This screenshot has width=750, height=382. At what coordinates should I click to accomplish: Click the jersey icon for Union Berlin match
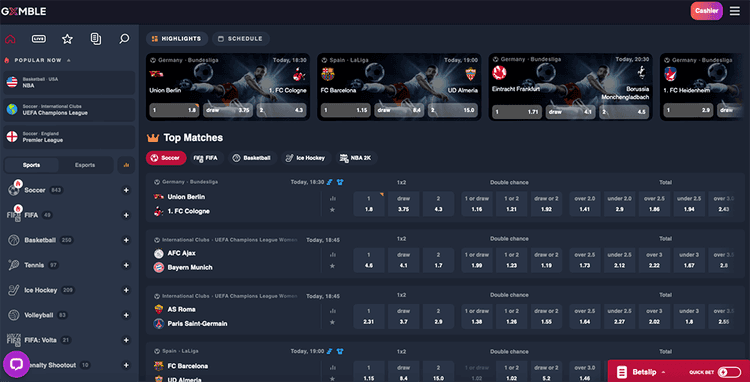tap(340, 182)
